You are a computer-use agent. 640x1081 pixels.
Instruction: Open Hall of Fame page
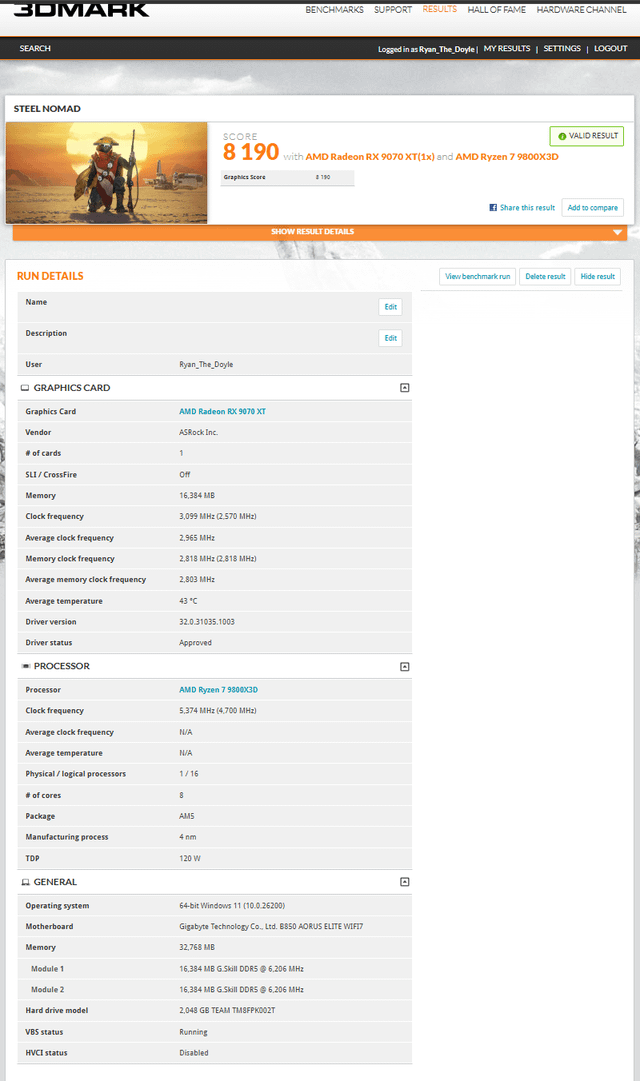pyautogui.click(x=497, y=10)
